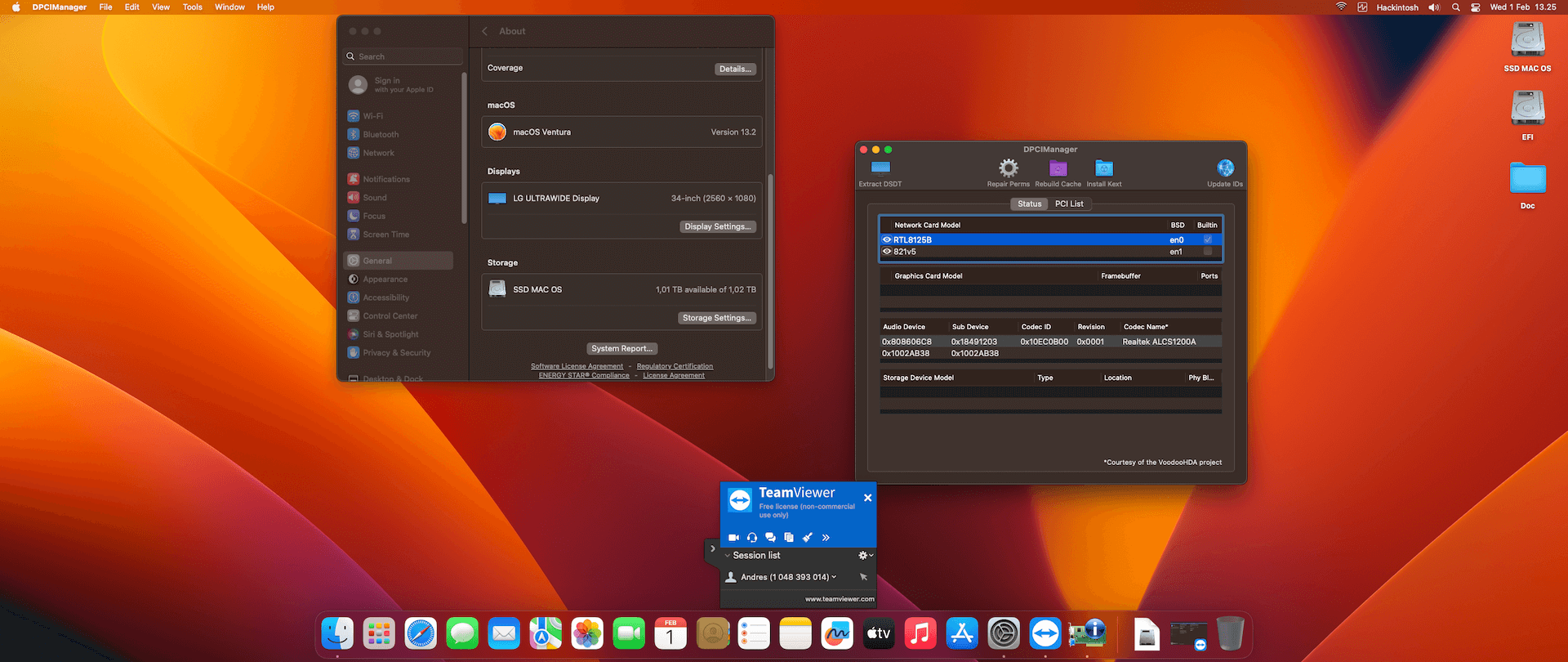Click the DPCIManager icon in the Dock

click(1087, 633)
